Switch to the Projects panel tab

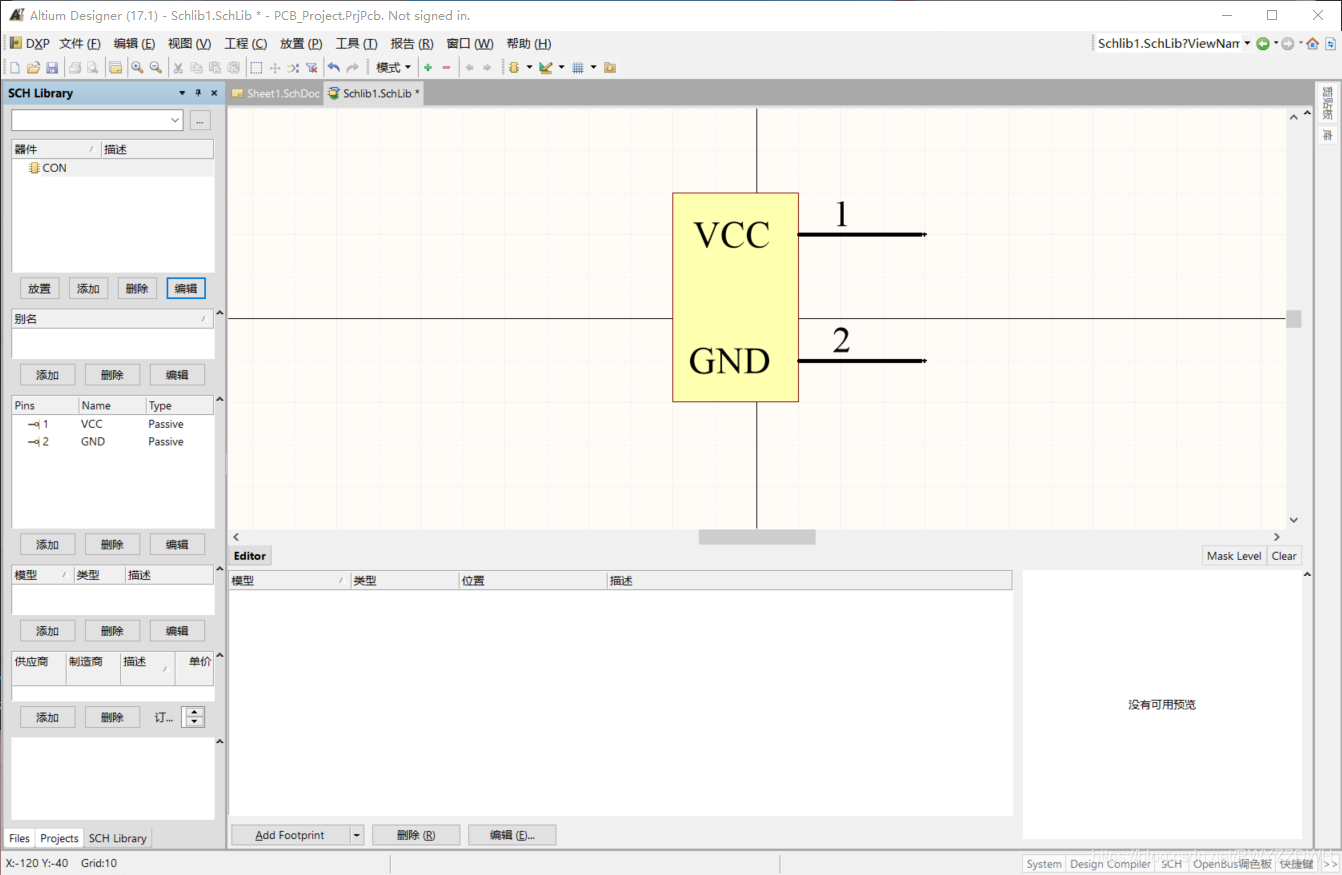pos(59,838)
